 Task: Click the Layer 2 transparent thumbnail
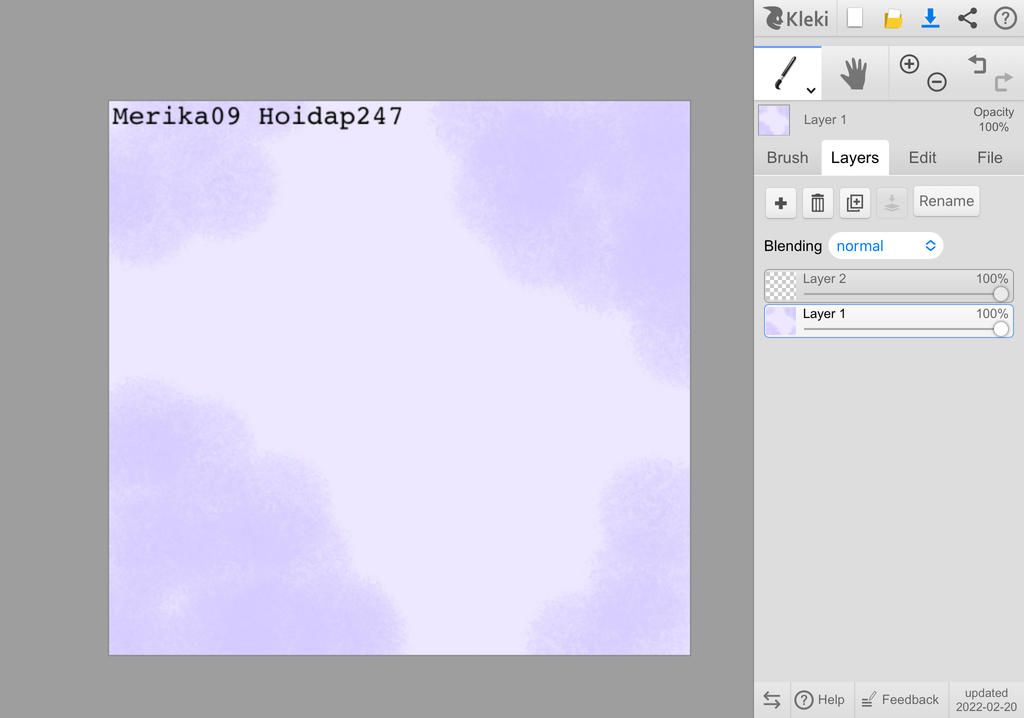(x=780, y=286)
